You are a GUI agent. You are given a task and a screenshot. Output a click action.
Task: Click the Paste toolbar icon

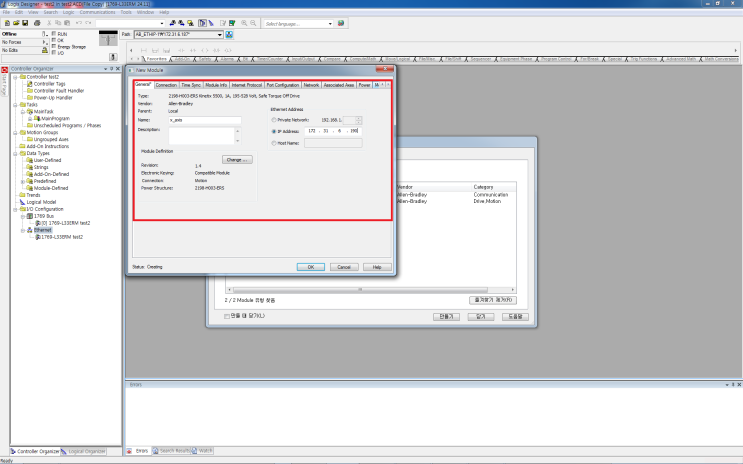(x=67, y=23)
